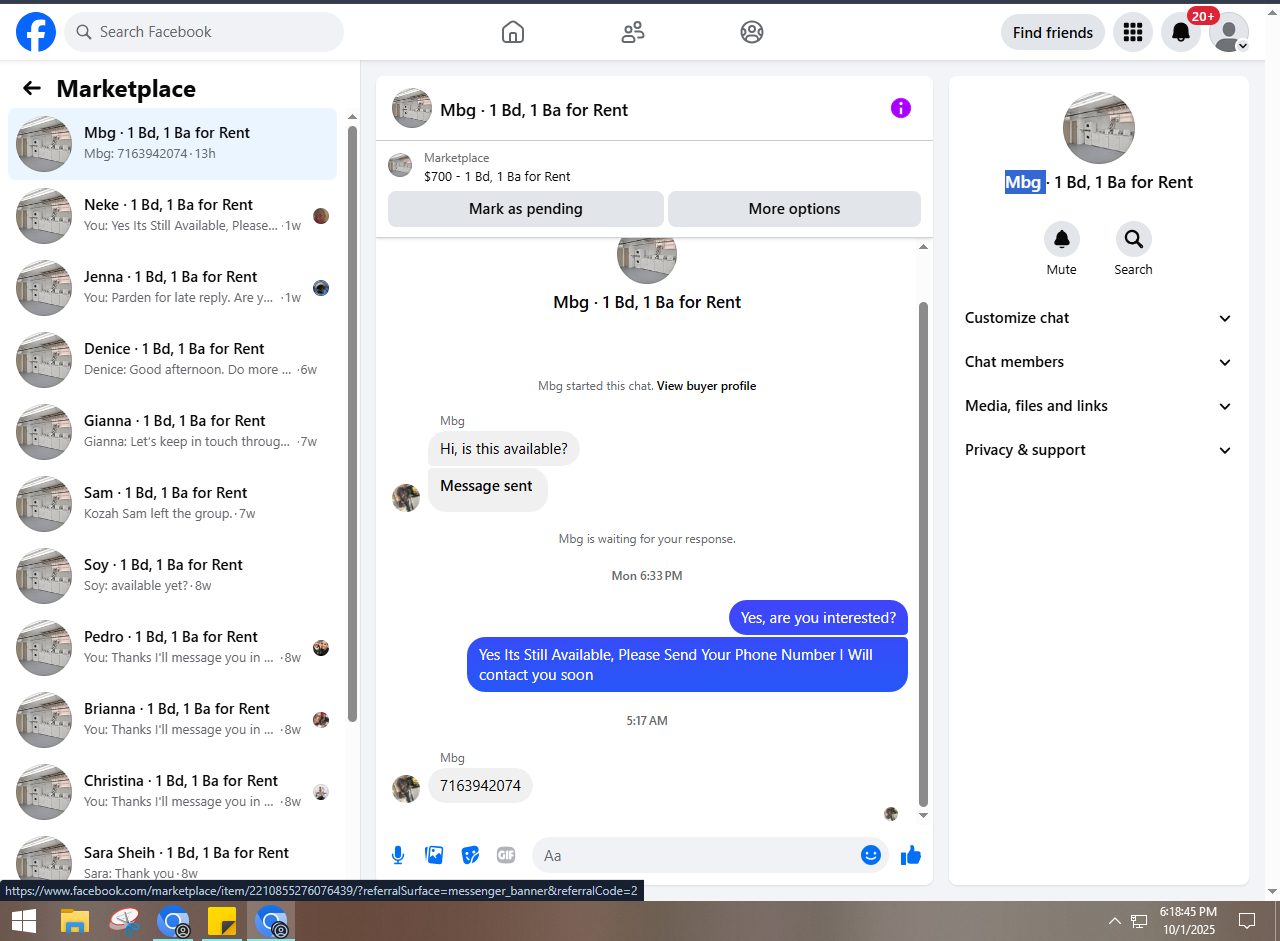Open the Groups icon in top navigation
The height and width of the screenshot is (941, 1280).
[x=752, y=32]
